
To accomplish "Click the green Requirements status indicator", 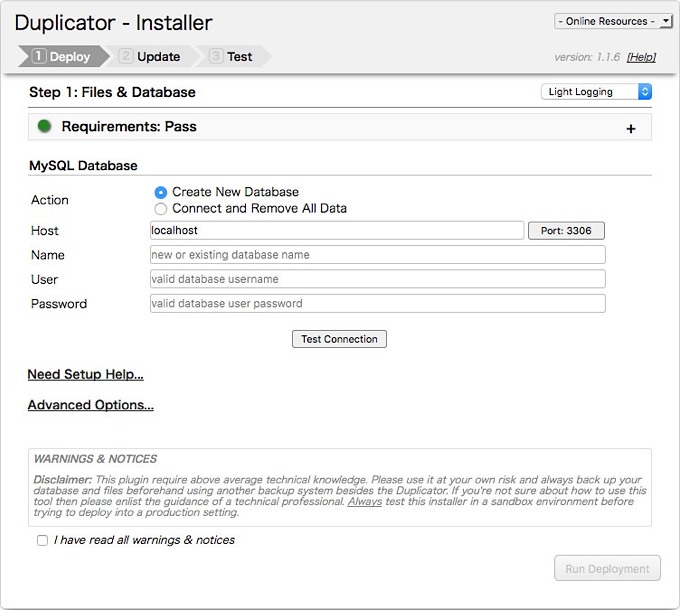I will [x=44, y=127].
